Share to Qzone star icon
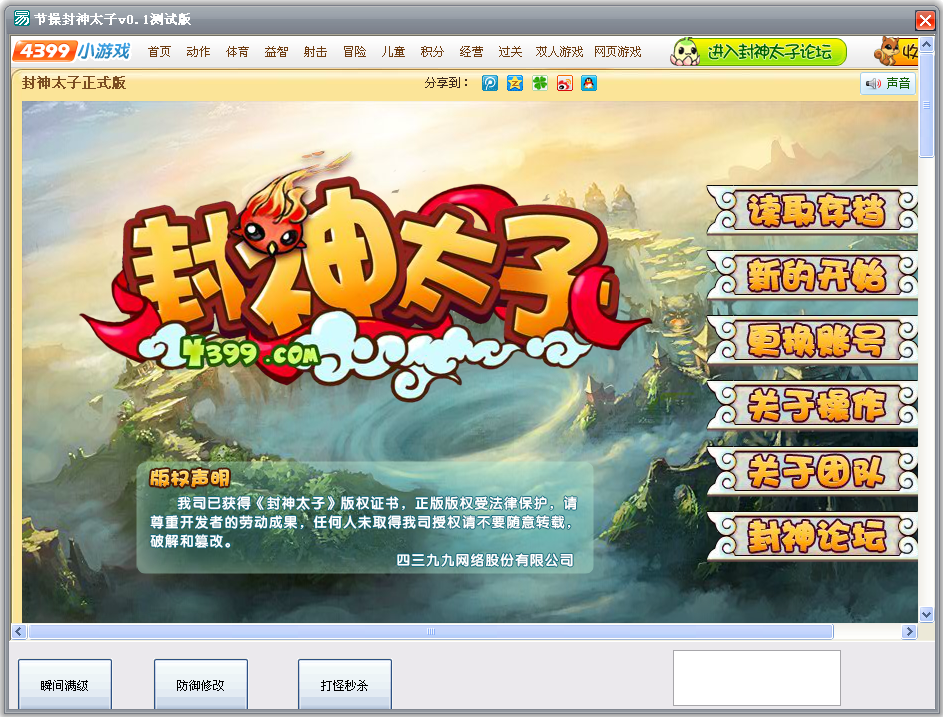Screen dimensions: 943x717 click(514, 83)
